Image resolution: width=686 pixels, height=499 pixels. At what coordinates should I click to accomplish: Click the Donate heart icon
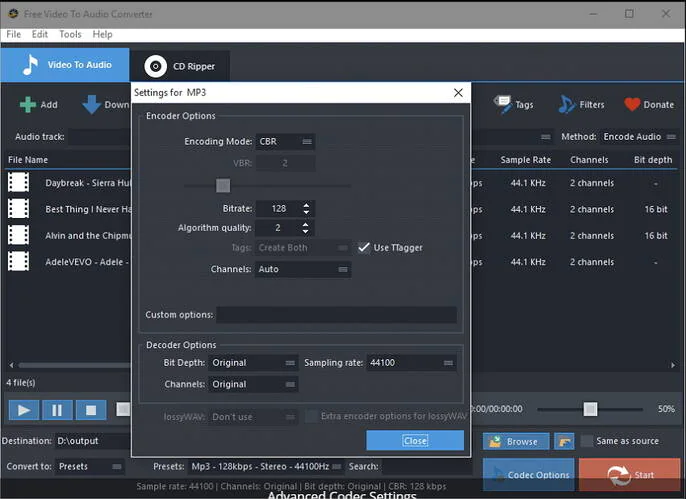point(632,104)
